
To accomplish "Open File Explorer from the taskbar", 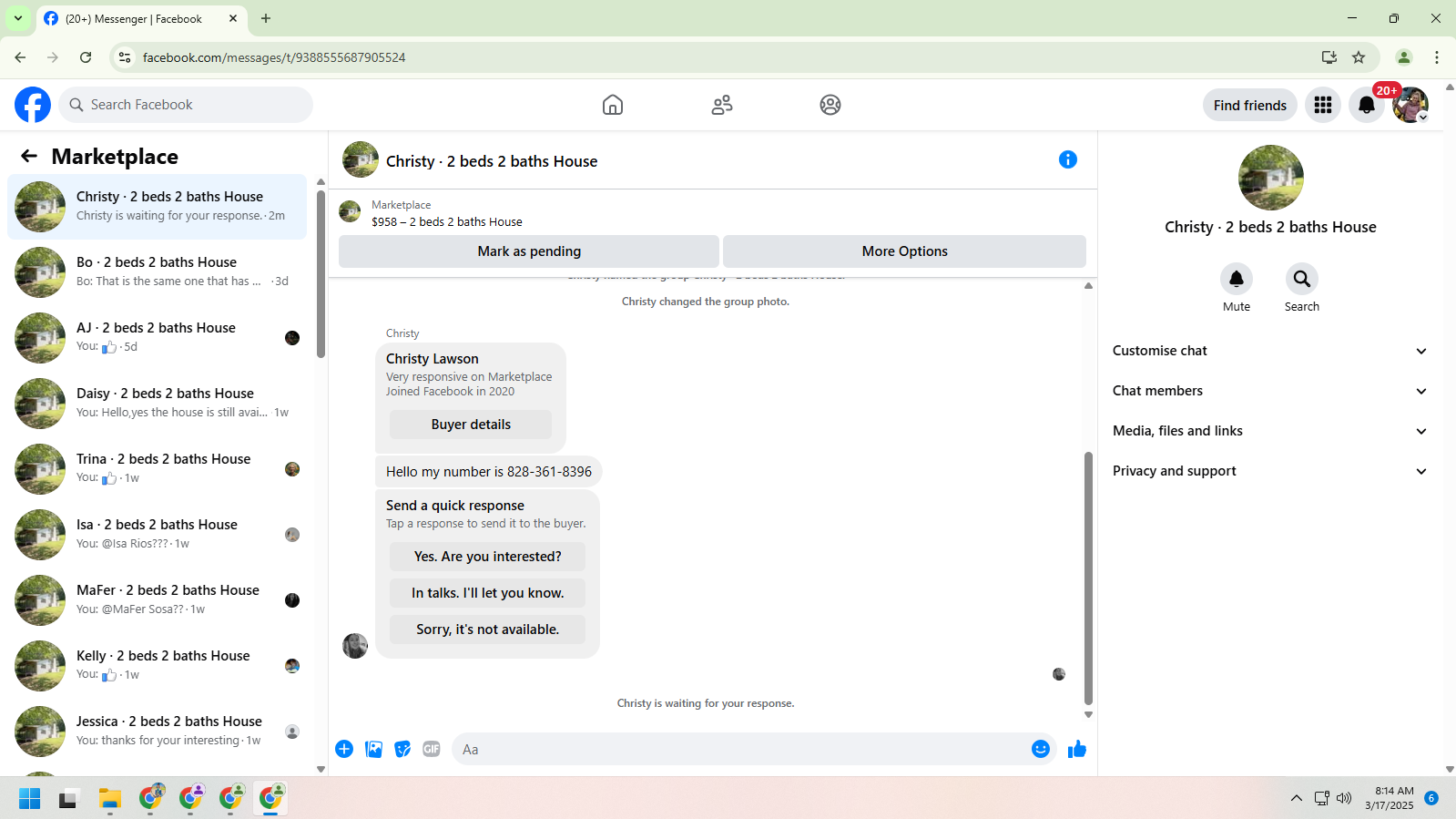I will click(x=110, y=799).
